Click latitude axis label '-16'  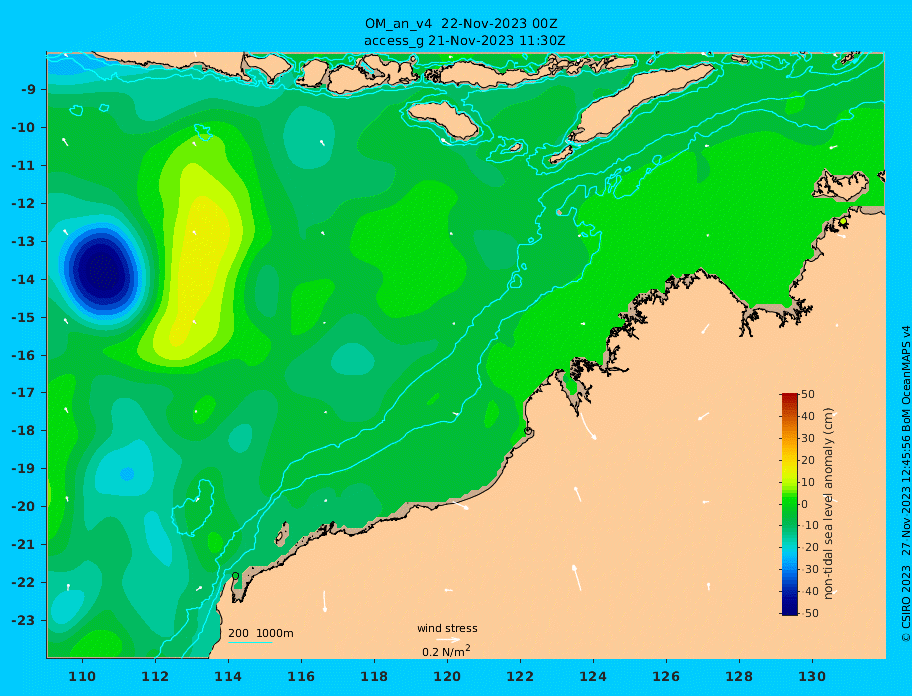[24, 355]
